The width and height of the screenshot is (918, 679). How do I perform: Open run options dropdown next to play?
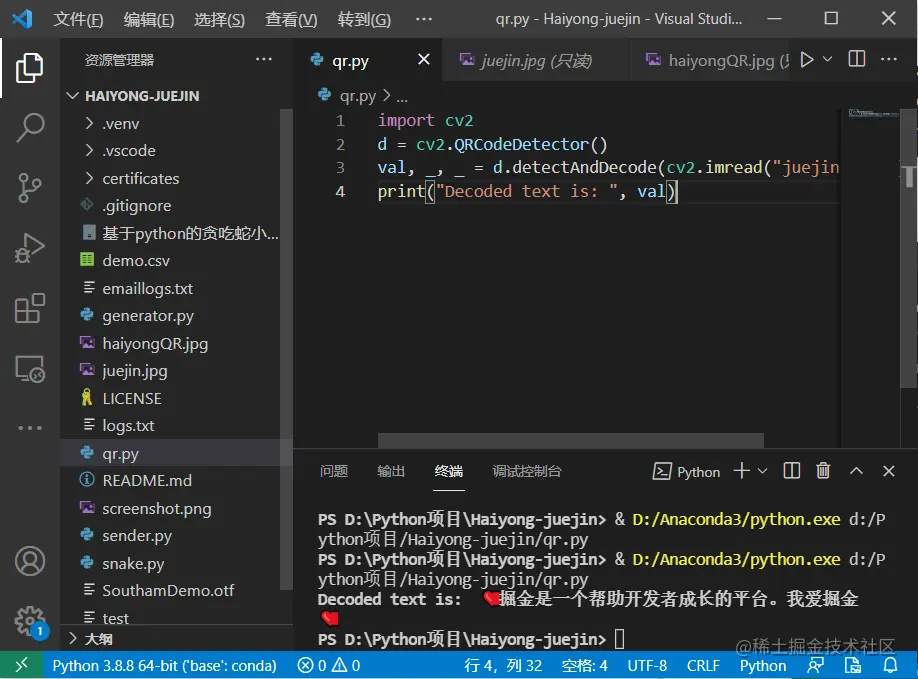tap(827, 59)
